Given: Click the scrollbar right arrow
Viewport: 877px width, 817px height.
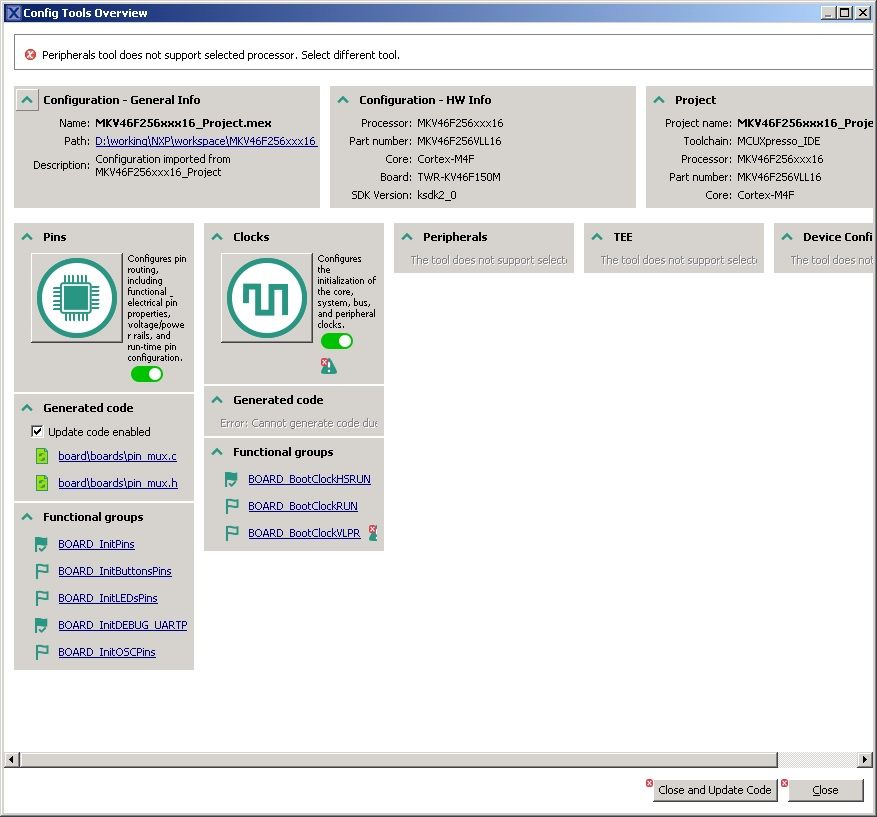Looking at the screenshot, I should tap(865, 759).
